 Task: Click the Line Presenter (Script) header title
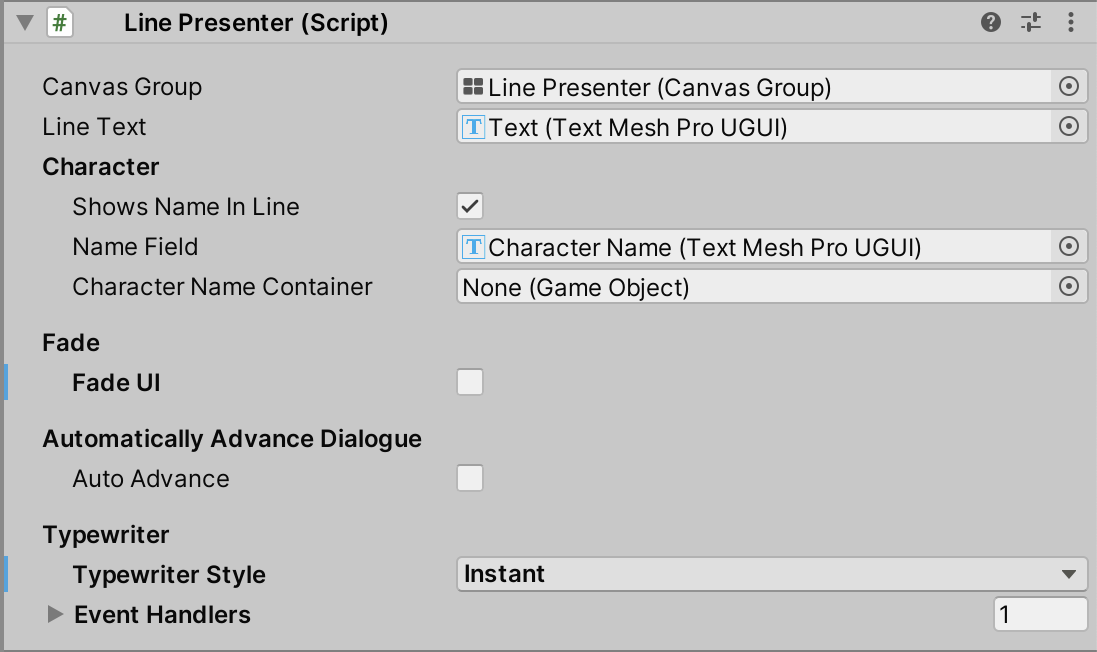[256, 22]
